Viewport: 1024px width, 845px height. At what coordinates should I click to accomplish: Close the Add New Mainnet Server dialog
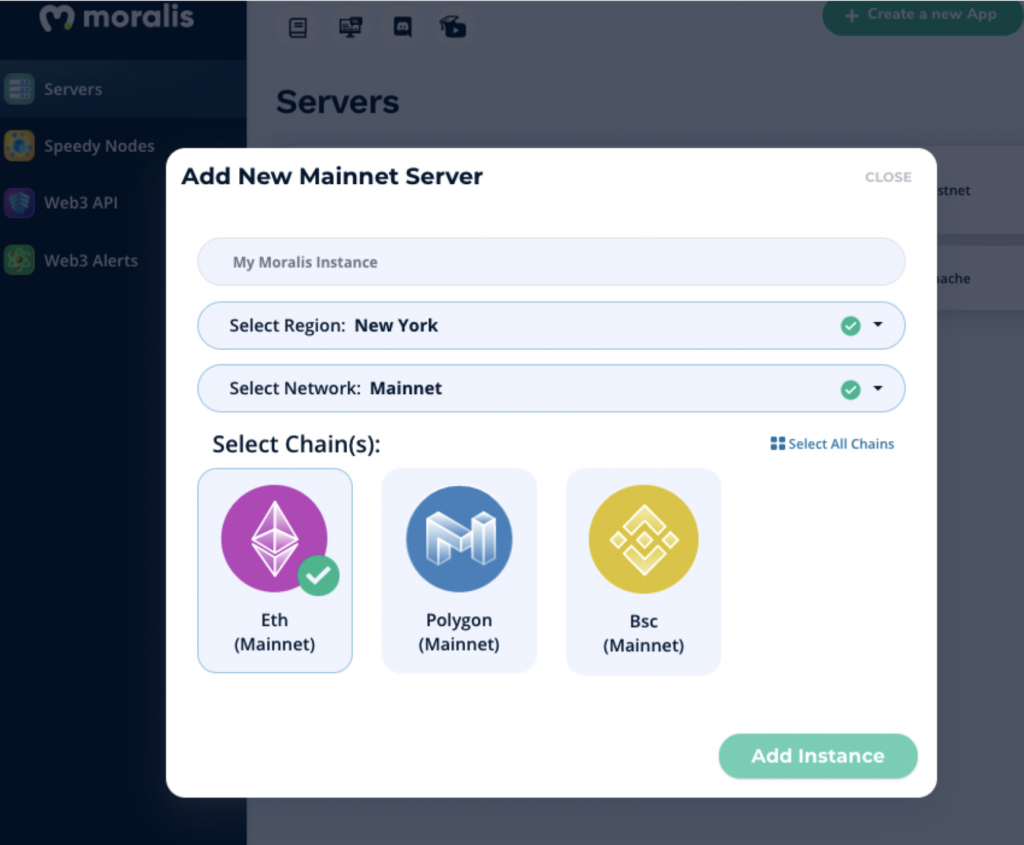888,177
